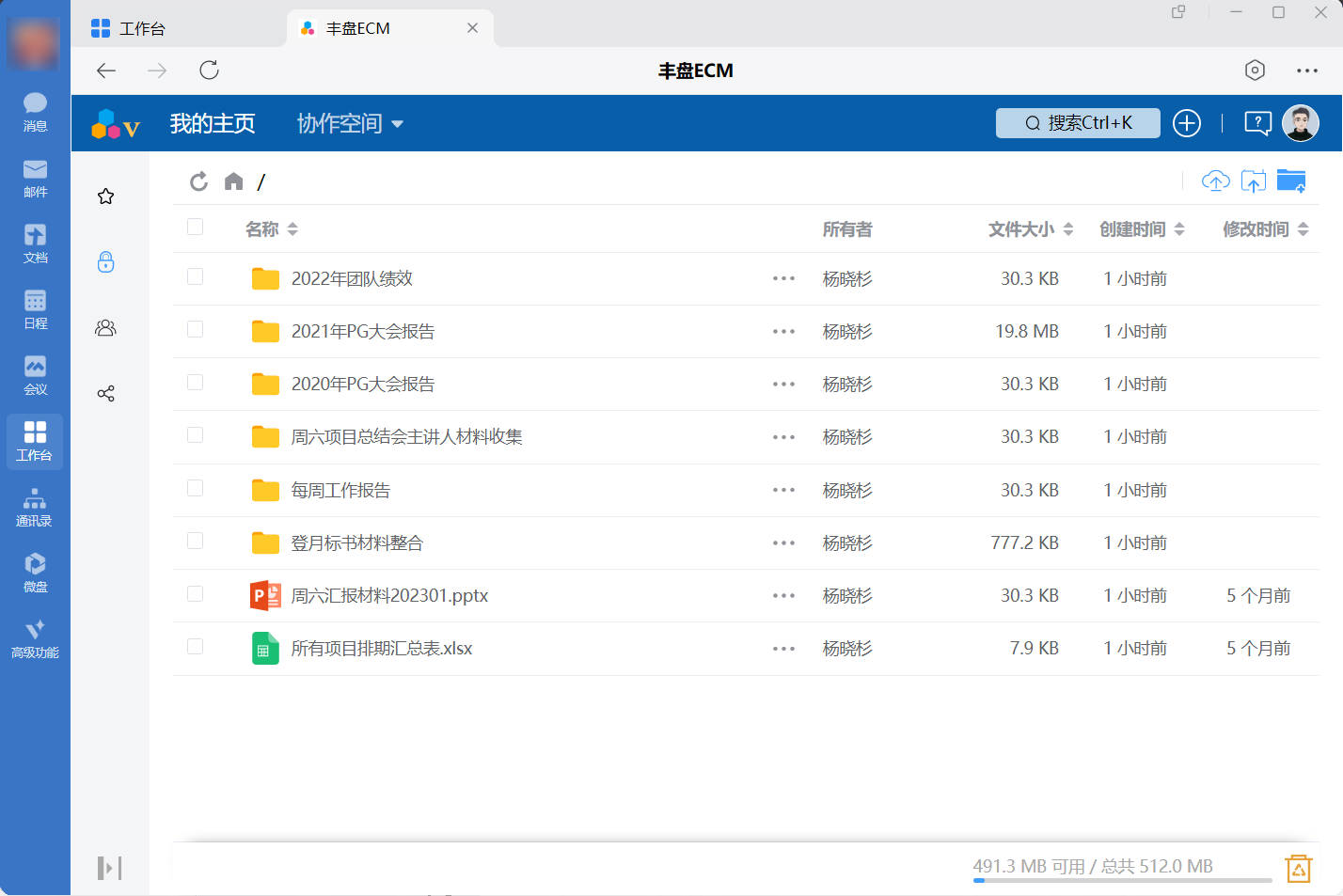Check the box for 所有项目排期汇总表.xlsx
1343x896 pixels.
pyautogui.click(x=195, y=646)
